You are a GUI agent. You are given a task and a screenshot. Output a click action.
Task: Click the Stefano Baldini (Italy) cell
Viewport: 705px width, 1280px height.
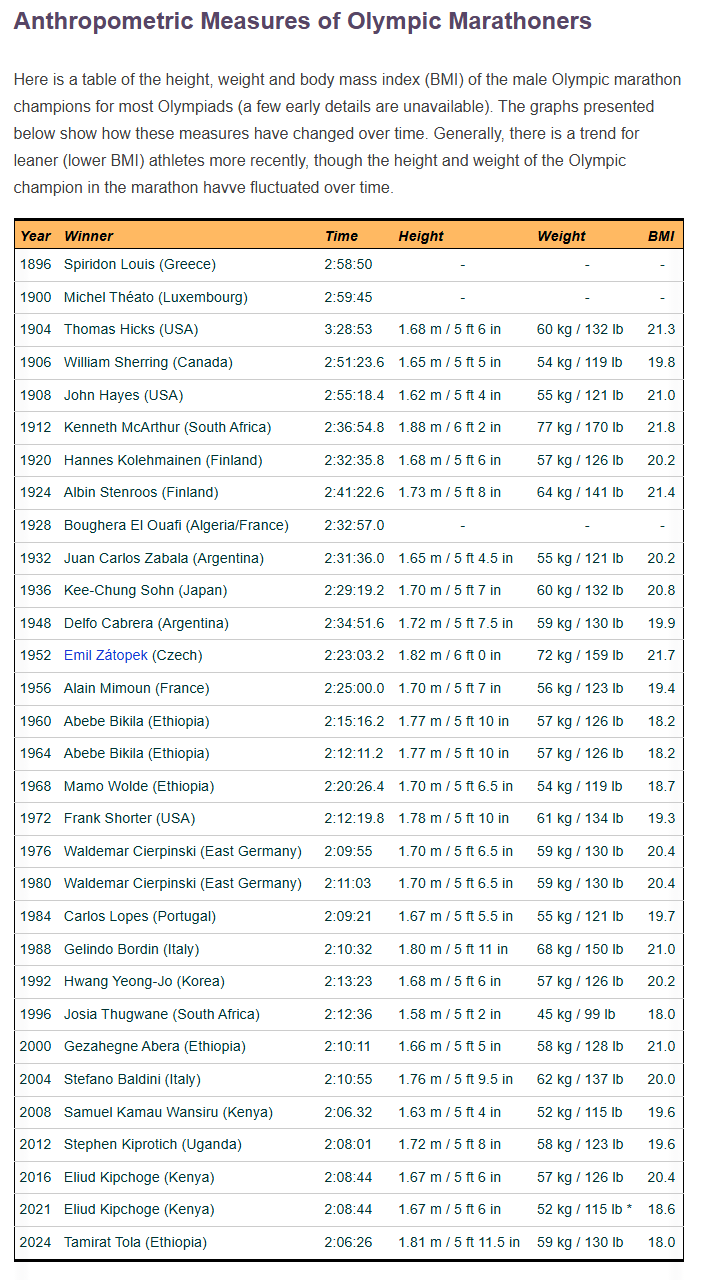(131, 1079)
